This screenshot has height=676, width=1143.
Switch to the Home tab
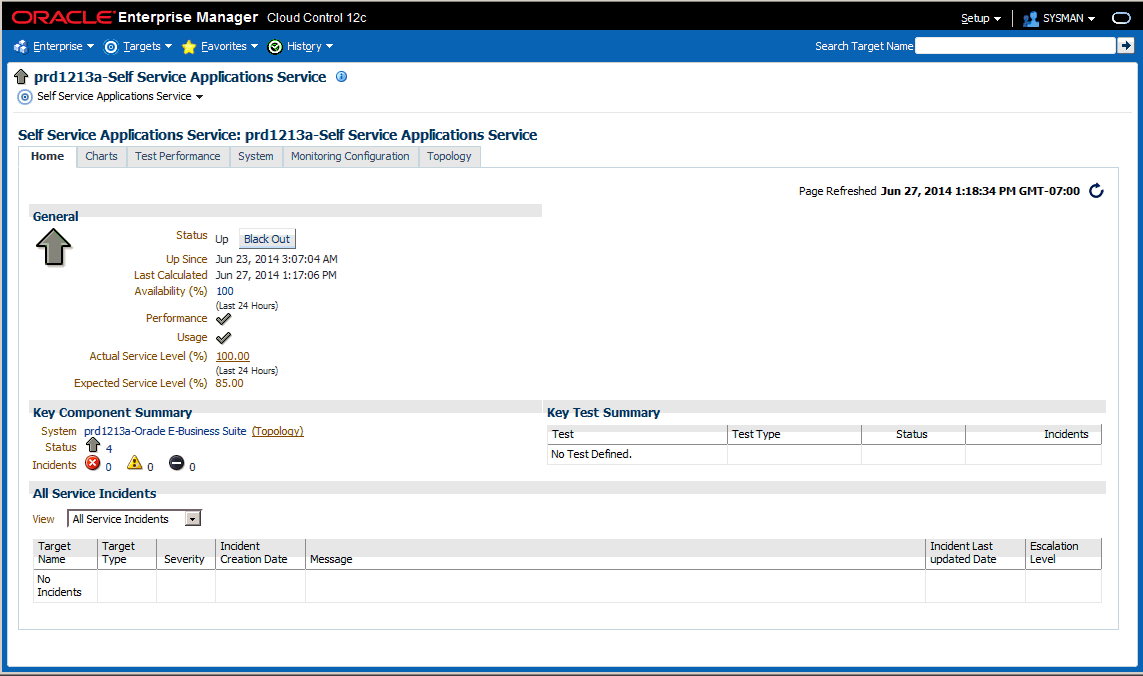coord(47,156)
